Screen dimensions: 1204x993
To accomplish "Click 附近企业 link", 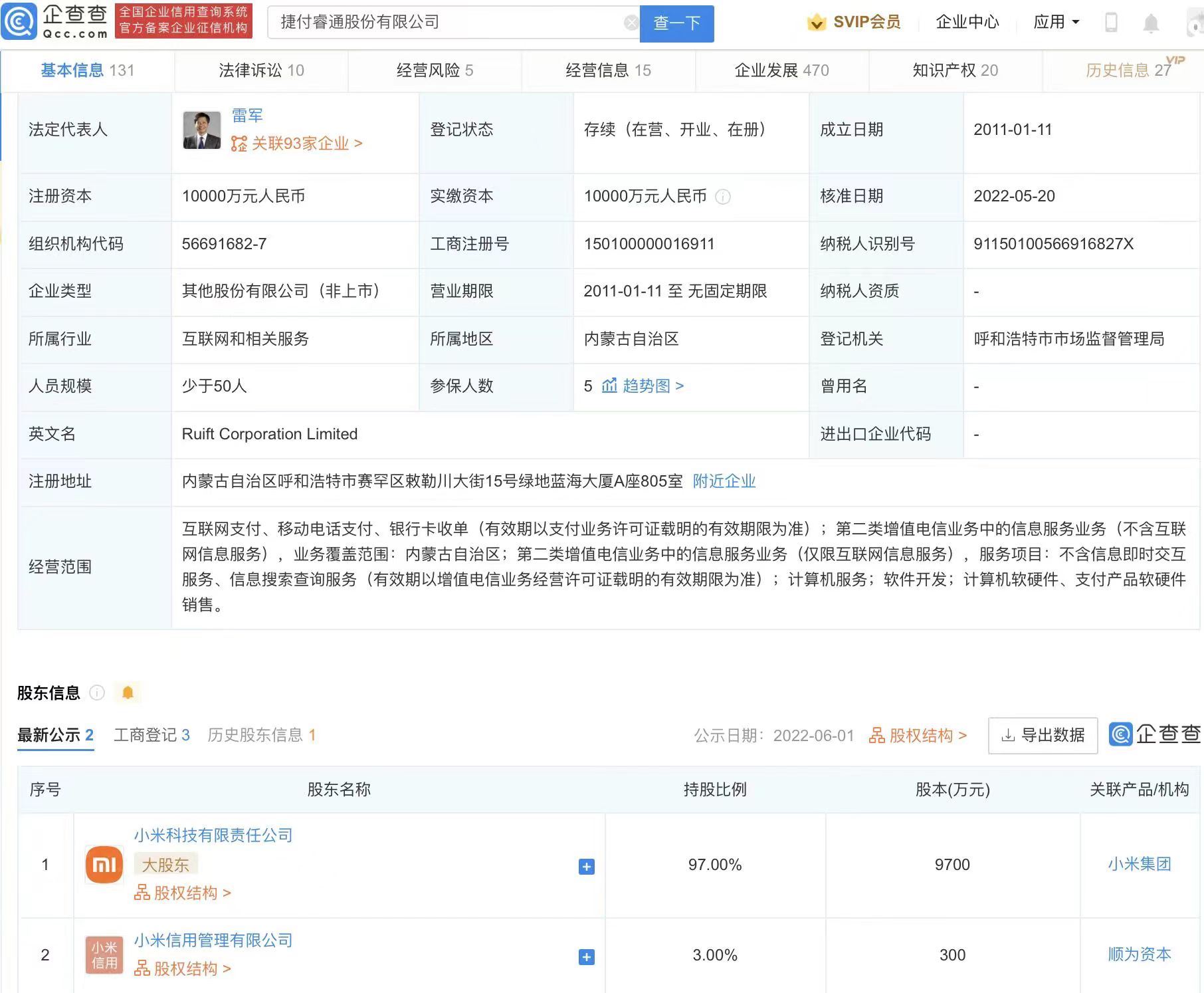I will pyautogui.click(x=724, y=481).
